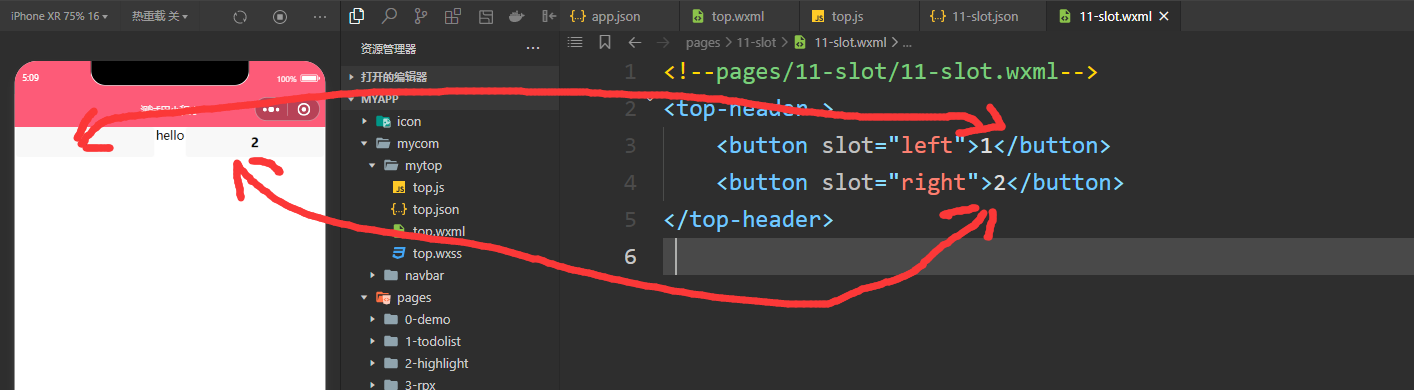
Task: Open top.js in the file tree
Action: point(450,187)
